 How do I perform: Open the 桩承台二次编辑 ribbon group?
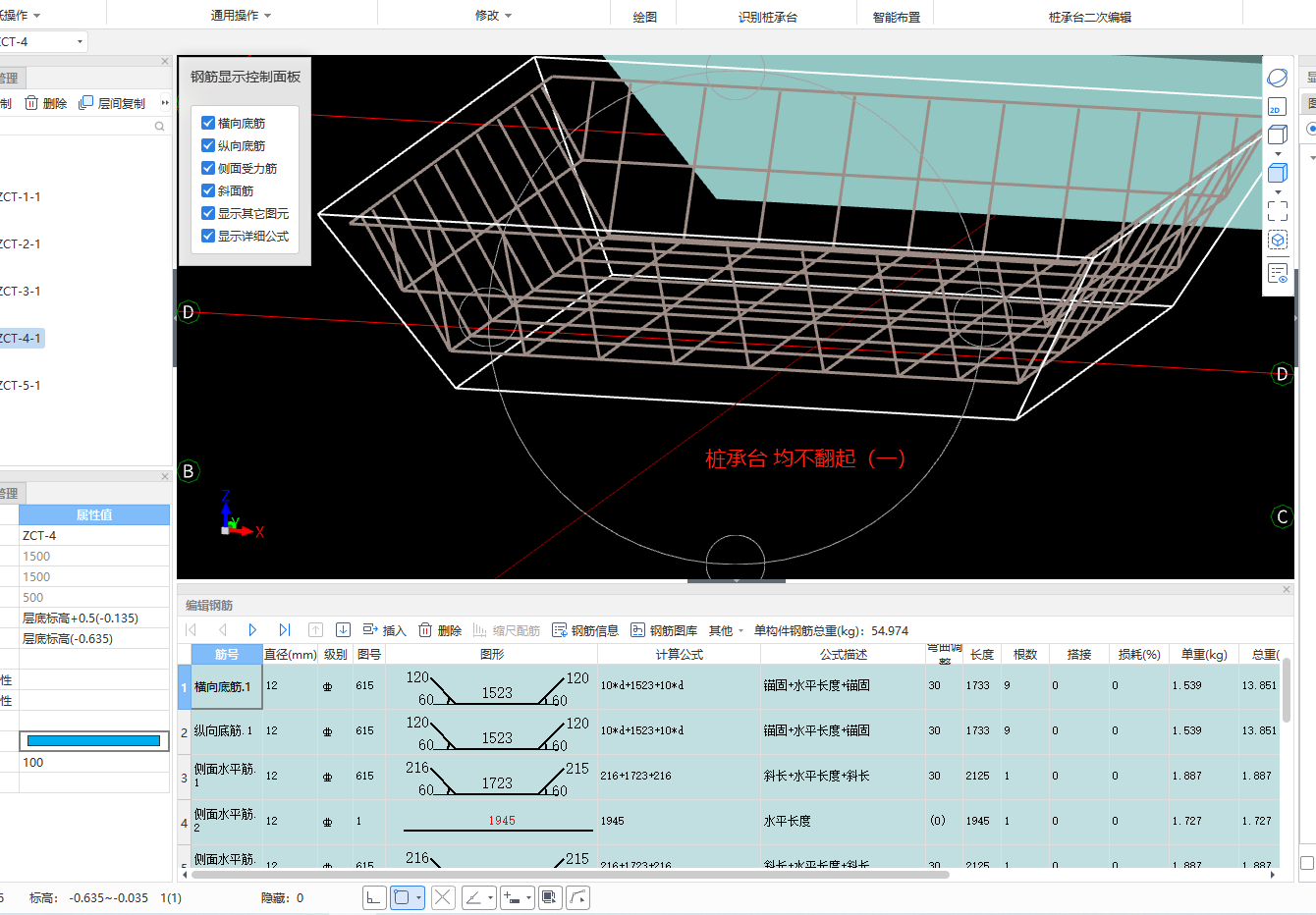1089,17
